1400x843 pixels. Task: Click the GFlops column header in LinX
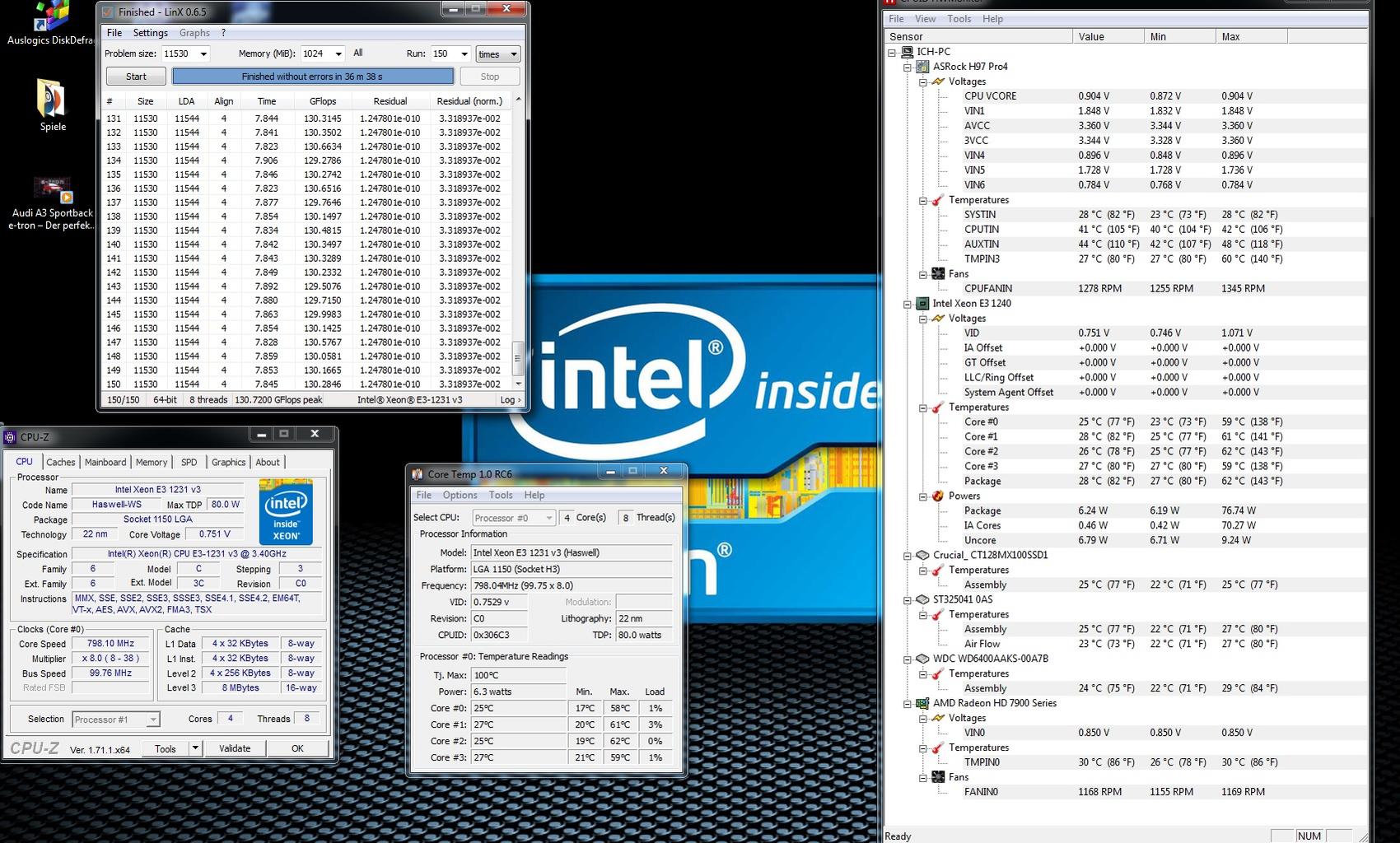[323, 101]
